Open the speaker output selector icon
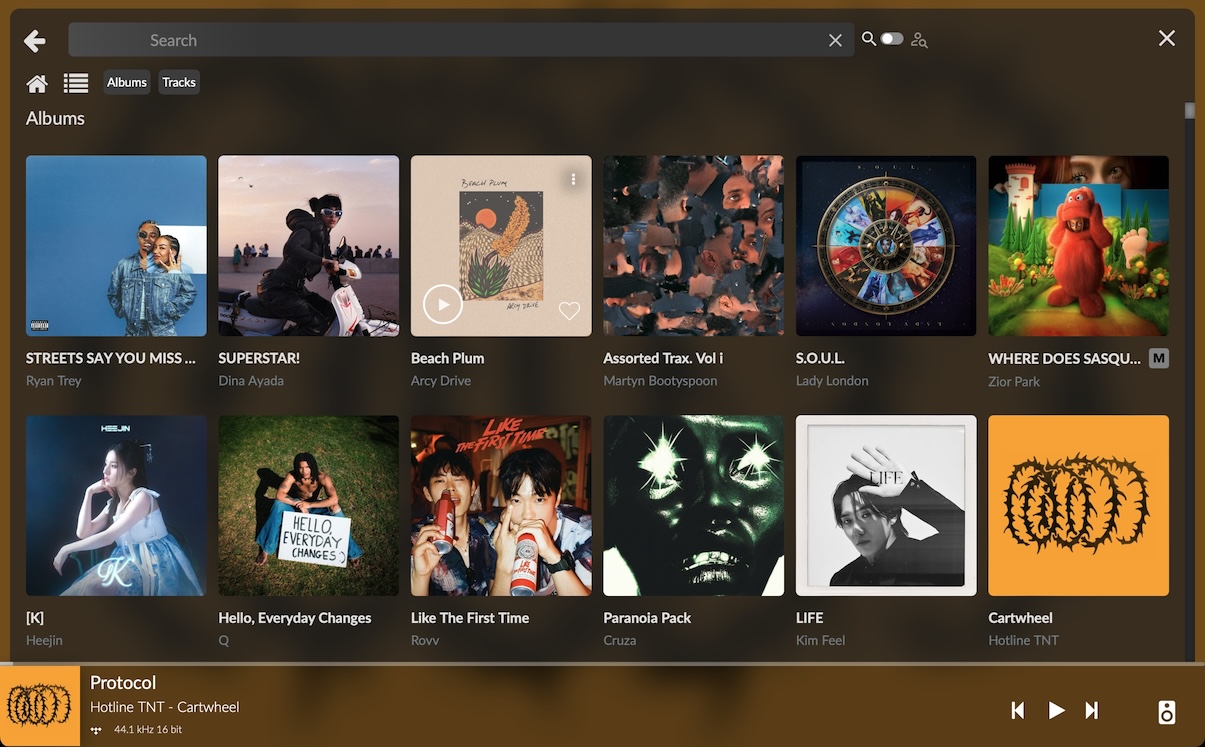 pos(1167,712)
